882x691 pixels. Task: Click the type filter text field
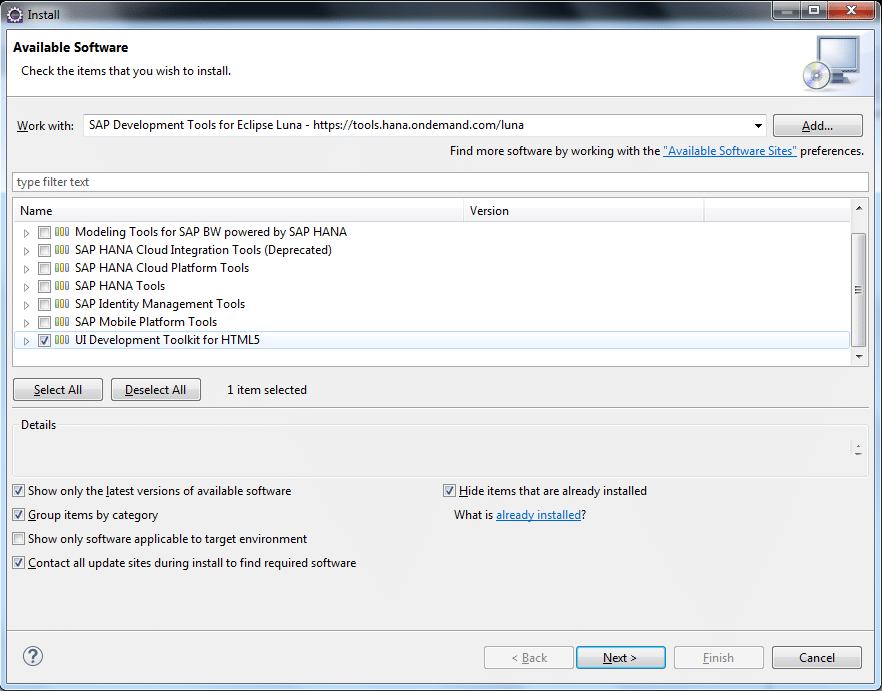[x=440, y=182]
